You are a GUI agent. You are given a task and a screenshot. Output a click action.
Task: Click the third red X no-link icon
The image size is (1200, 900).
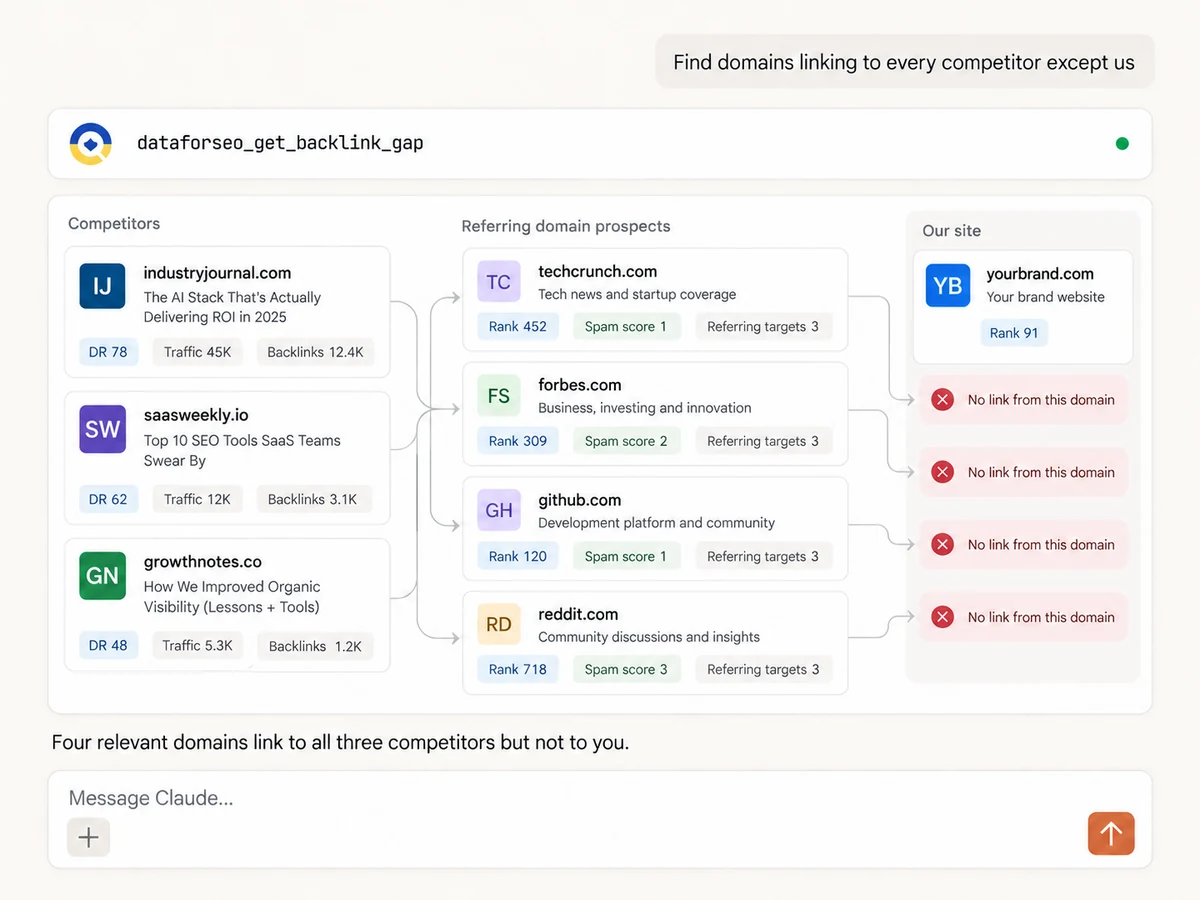(942, 545)
